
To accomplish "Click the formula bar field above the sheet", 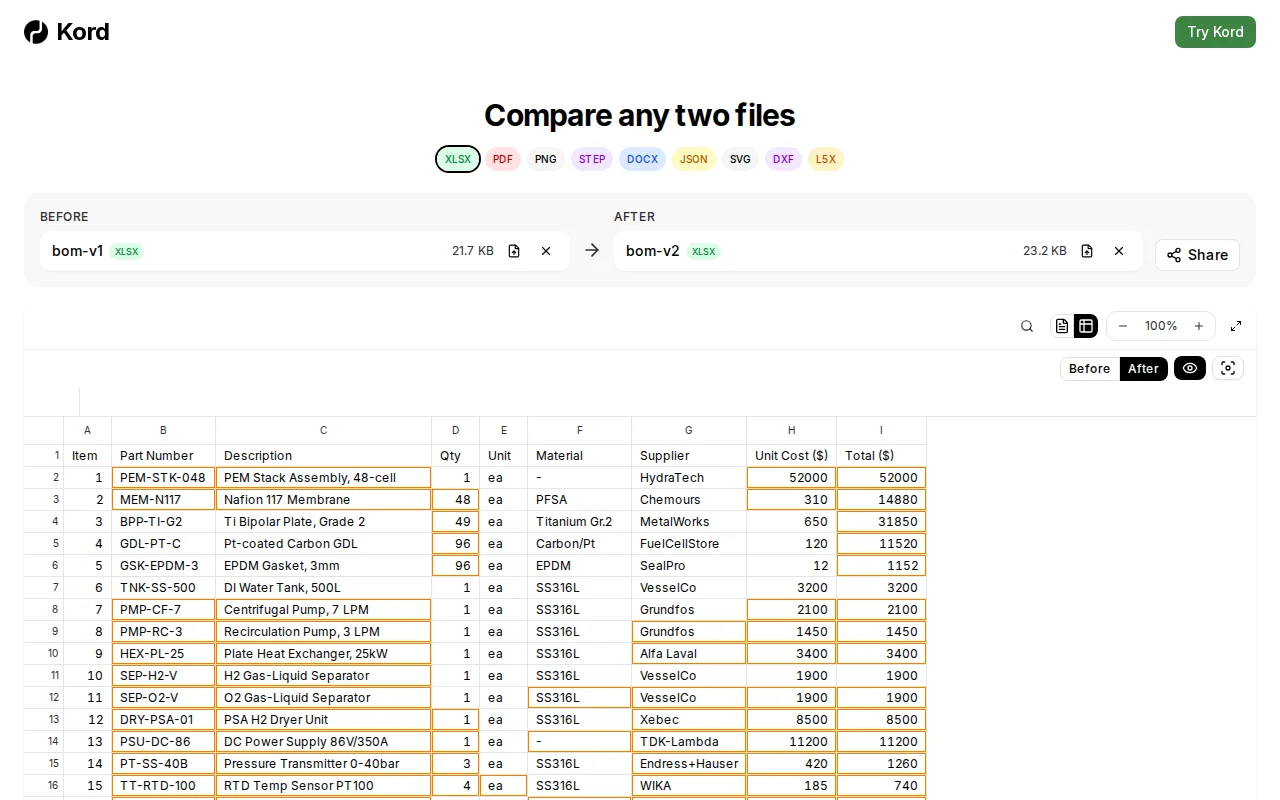I will tap(667, 401).
